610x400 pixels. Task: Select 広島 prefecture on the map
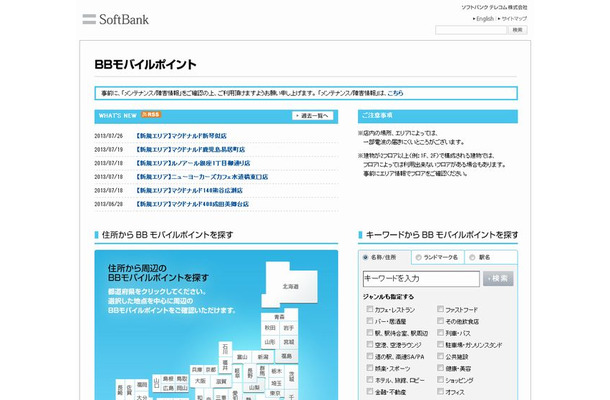pos(168,388)
